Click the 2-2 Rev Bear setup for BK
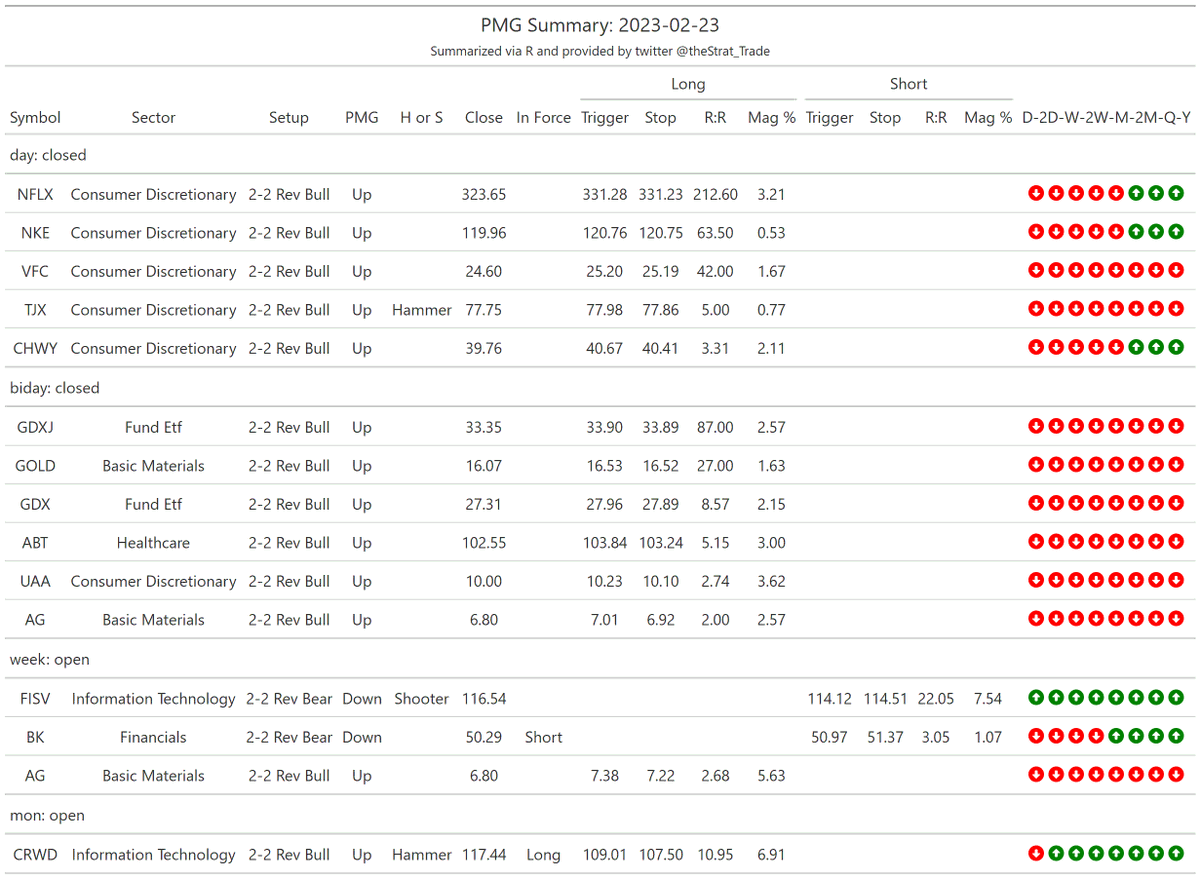 coord(289,737)
